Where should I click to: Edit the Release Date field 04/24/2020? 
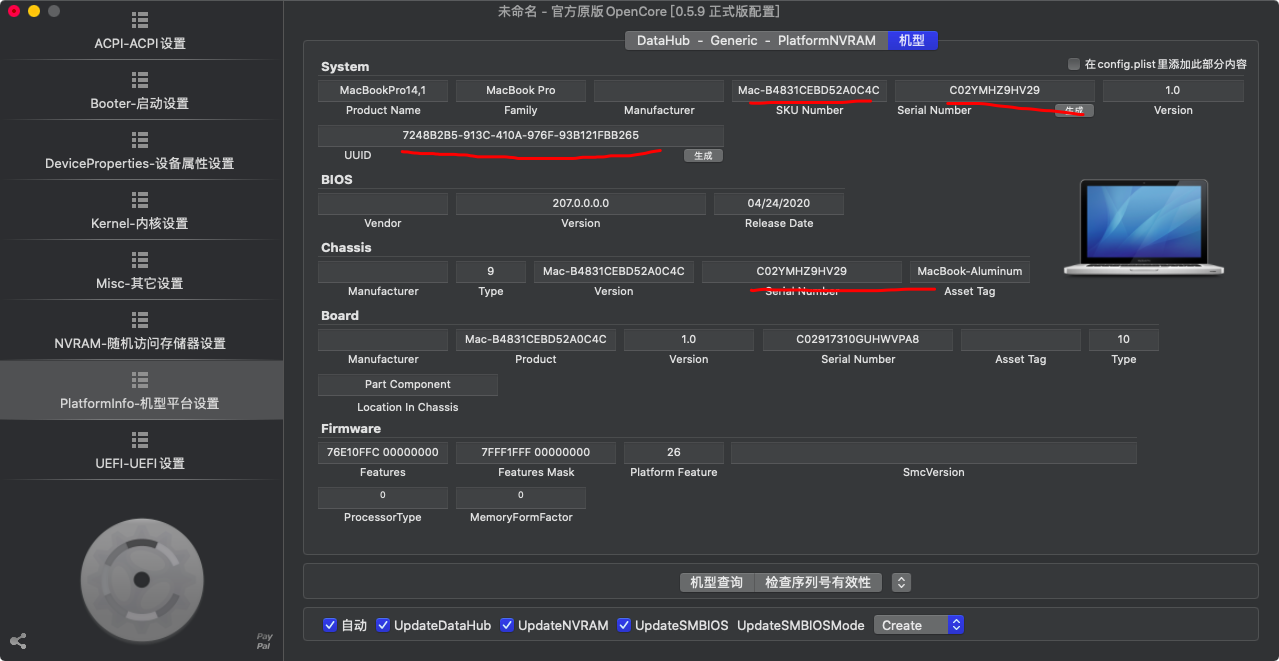click(x=779, y=203)
